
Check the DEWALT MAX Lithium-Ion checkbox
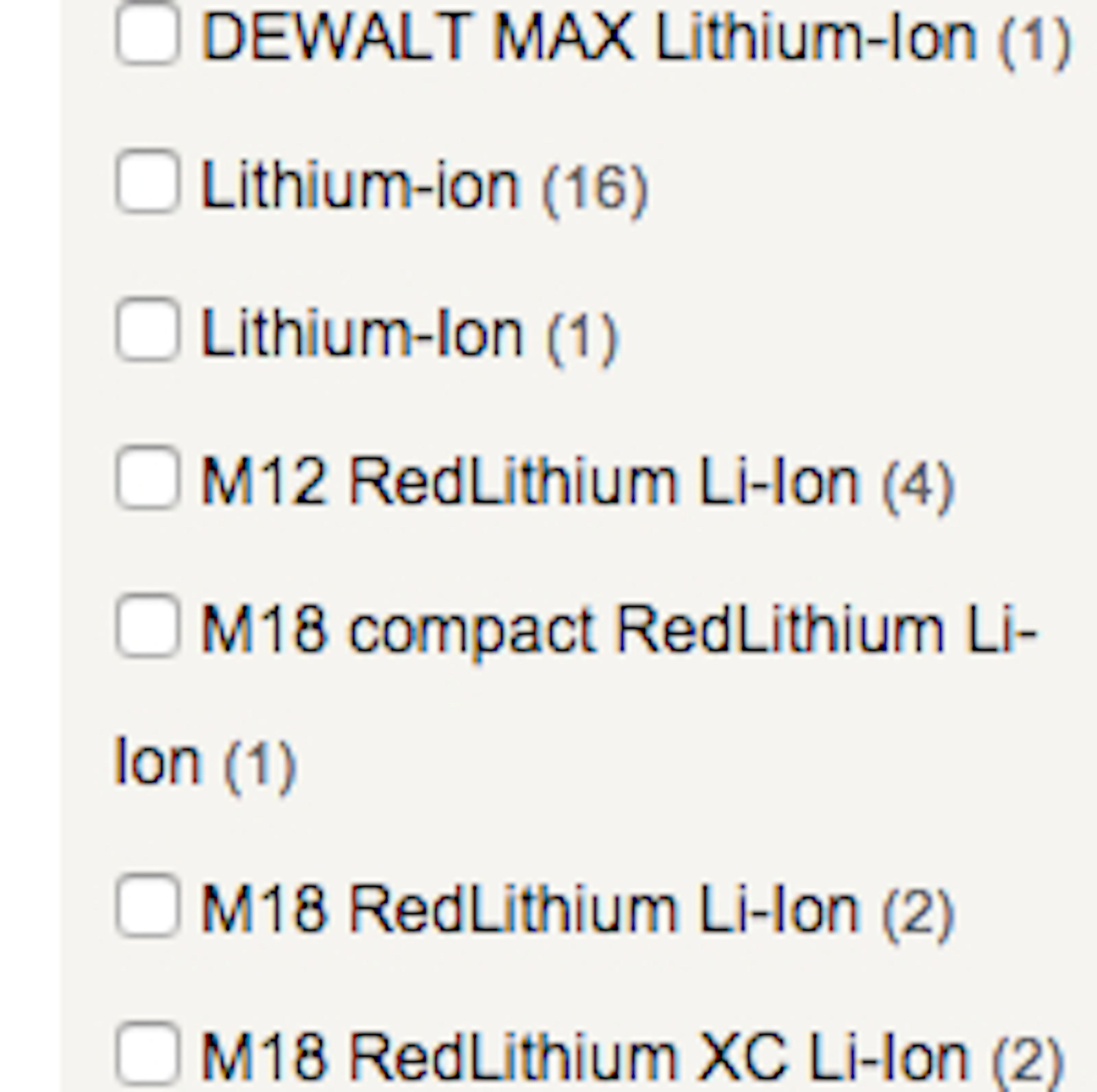coord(148,32)
